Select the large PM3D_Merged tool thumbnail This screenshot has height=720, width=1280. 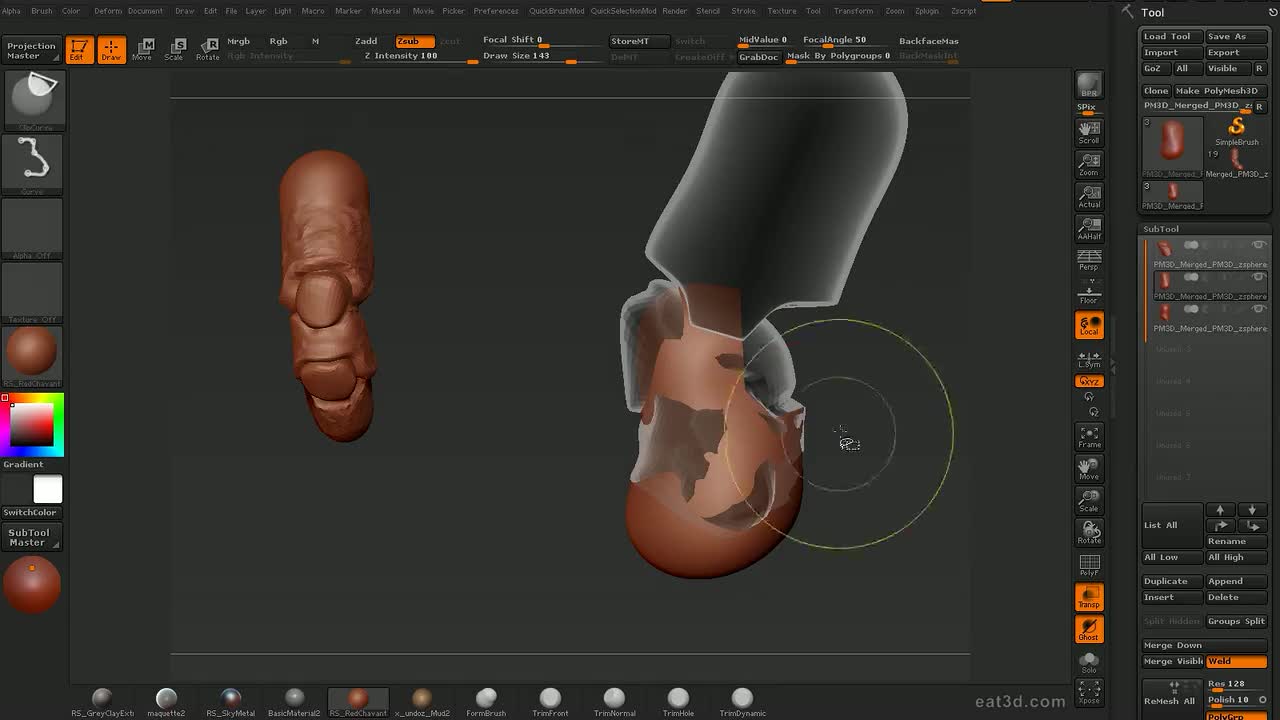pyautogui.click(x=1173, y=147)
